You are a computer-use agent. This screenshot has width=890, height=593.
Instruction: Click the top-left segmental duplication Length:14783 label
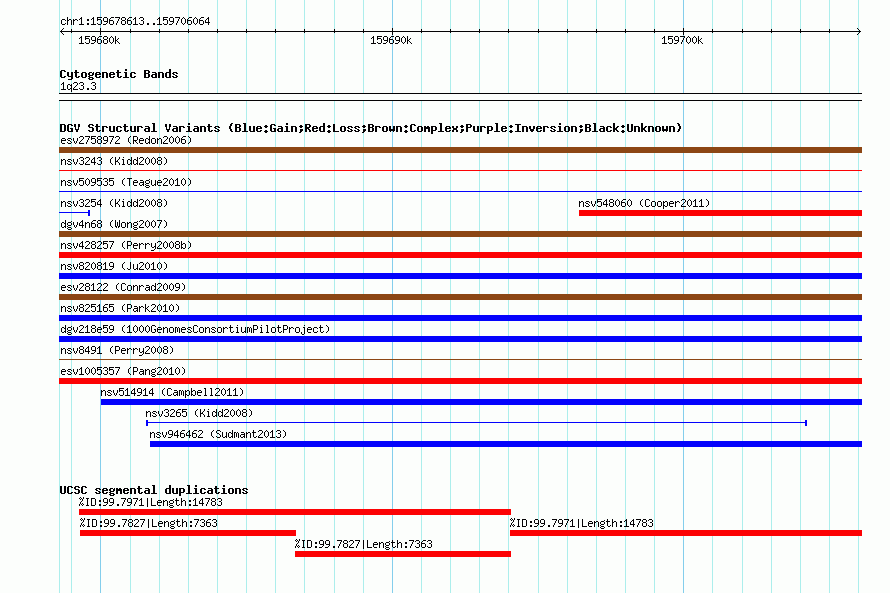point(150,502)
